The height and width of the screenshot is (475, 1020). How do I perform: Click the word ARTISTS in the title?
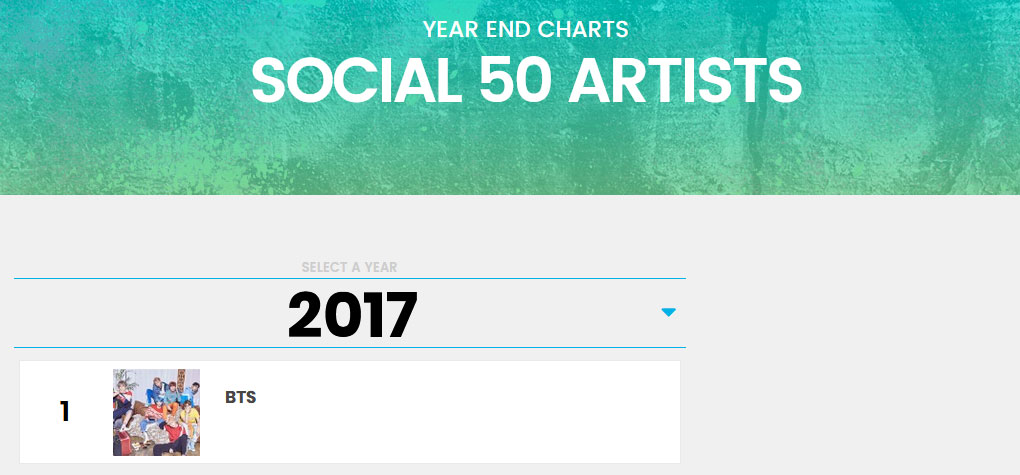point(685,81)
